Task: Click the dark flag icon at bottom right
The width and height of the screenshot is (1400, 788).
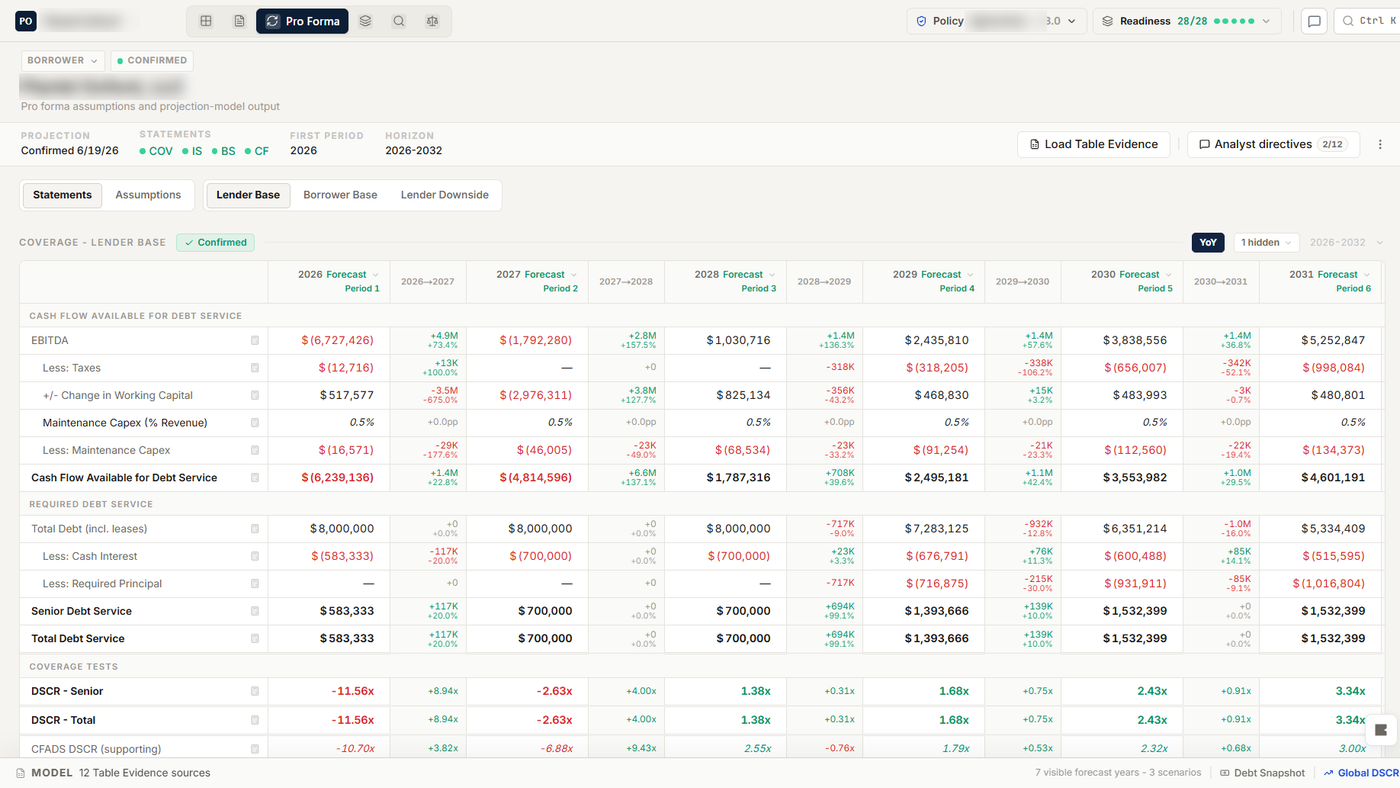Action: pos(1381,730)
